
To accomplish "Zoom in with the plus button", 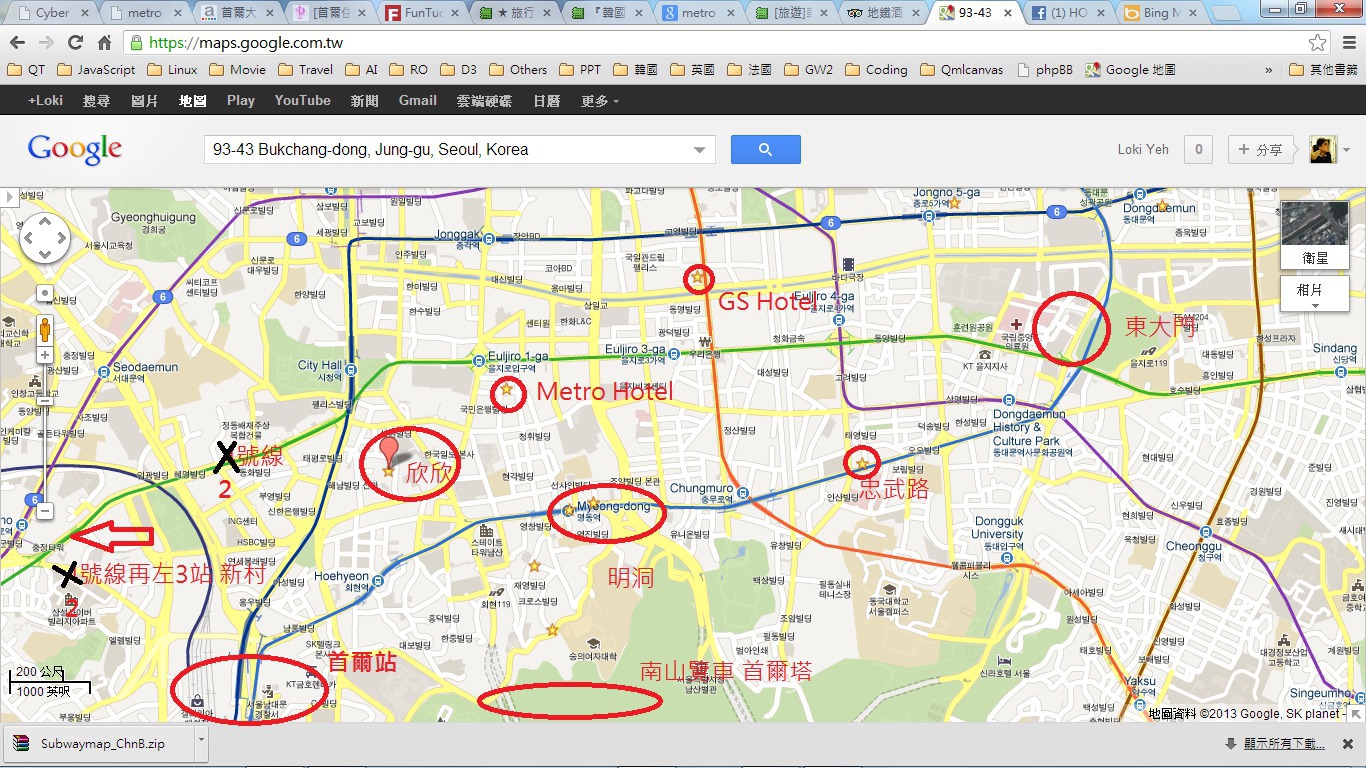I will [45, 355].
